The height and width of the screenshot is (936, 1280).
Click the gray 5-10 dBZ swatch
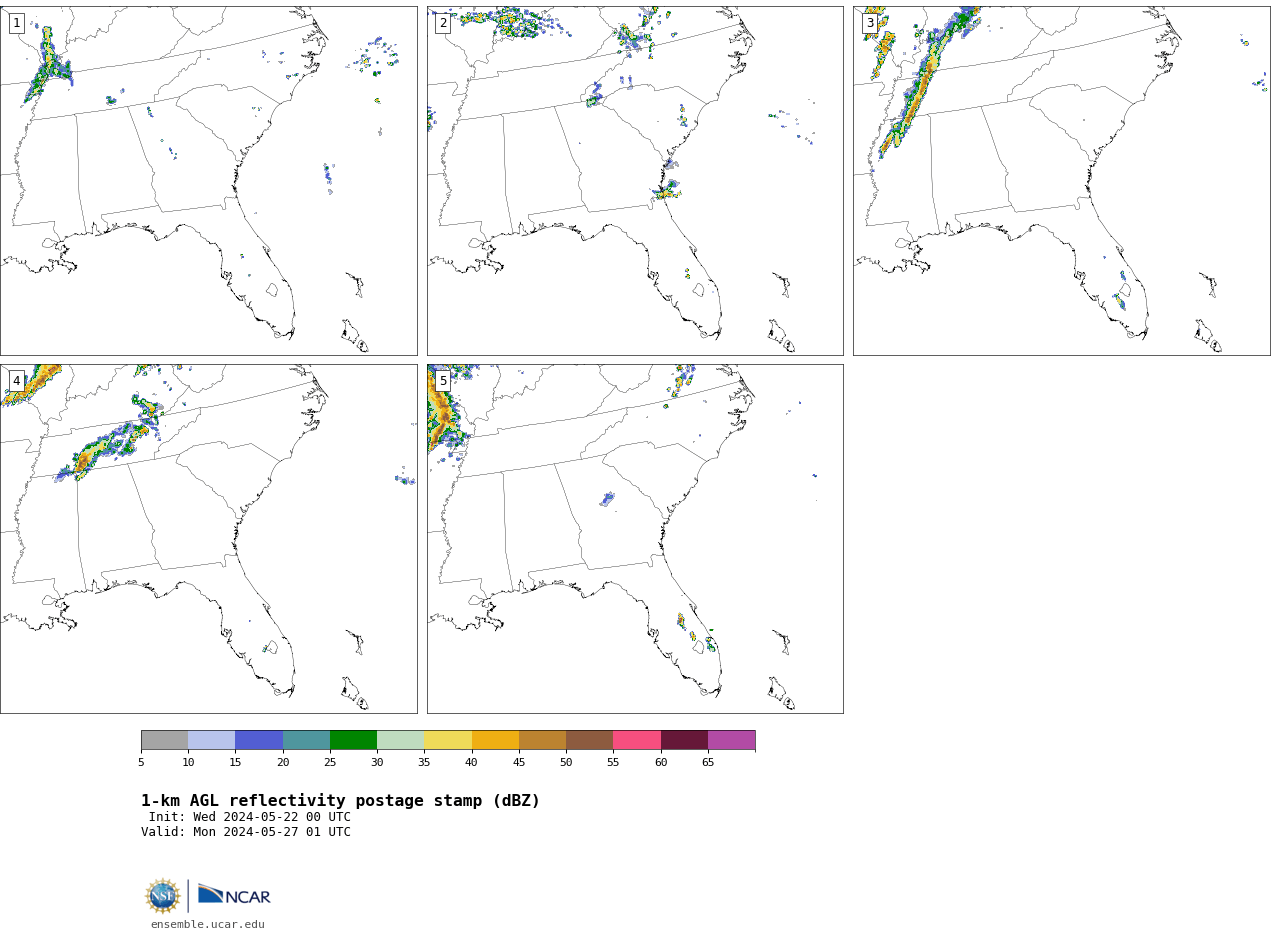point(164,740)
